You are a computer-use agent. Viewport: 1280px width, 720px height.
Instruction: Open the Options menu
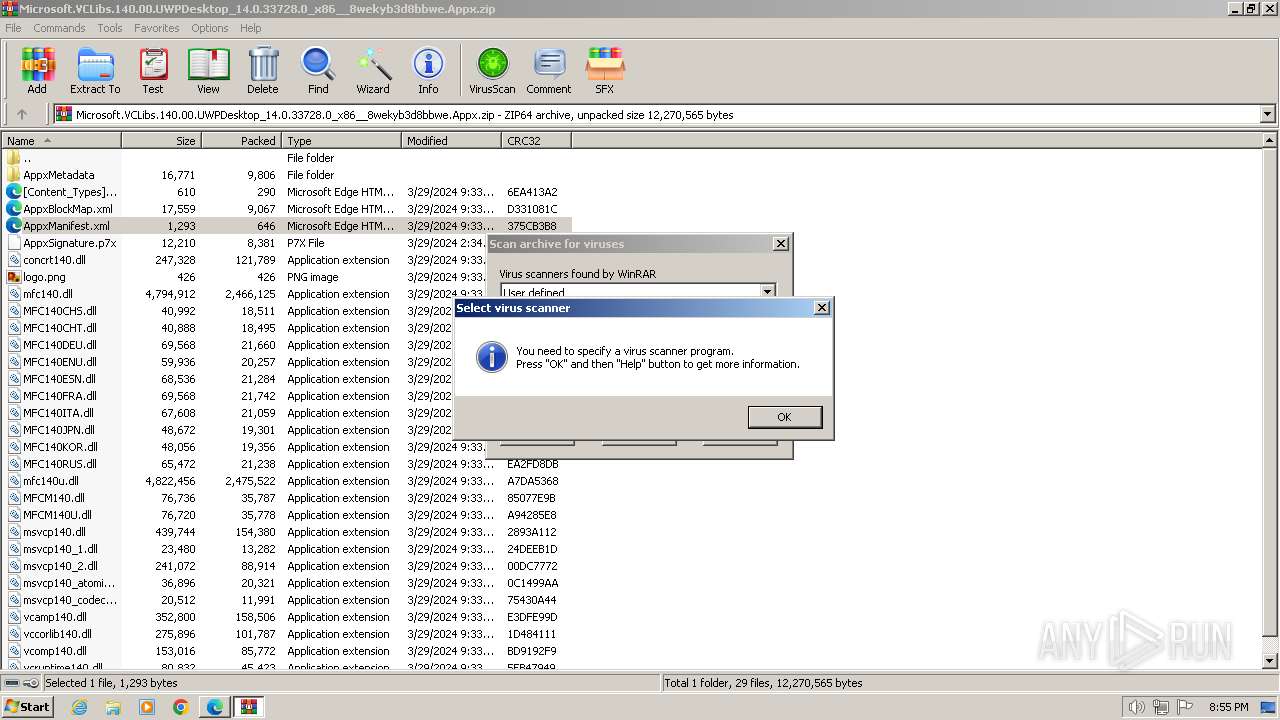(210, 28)
